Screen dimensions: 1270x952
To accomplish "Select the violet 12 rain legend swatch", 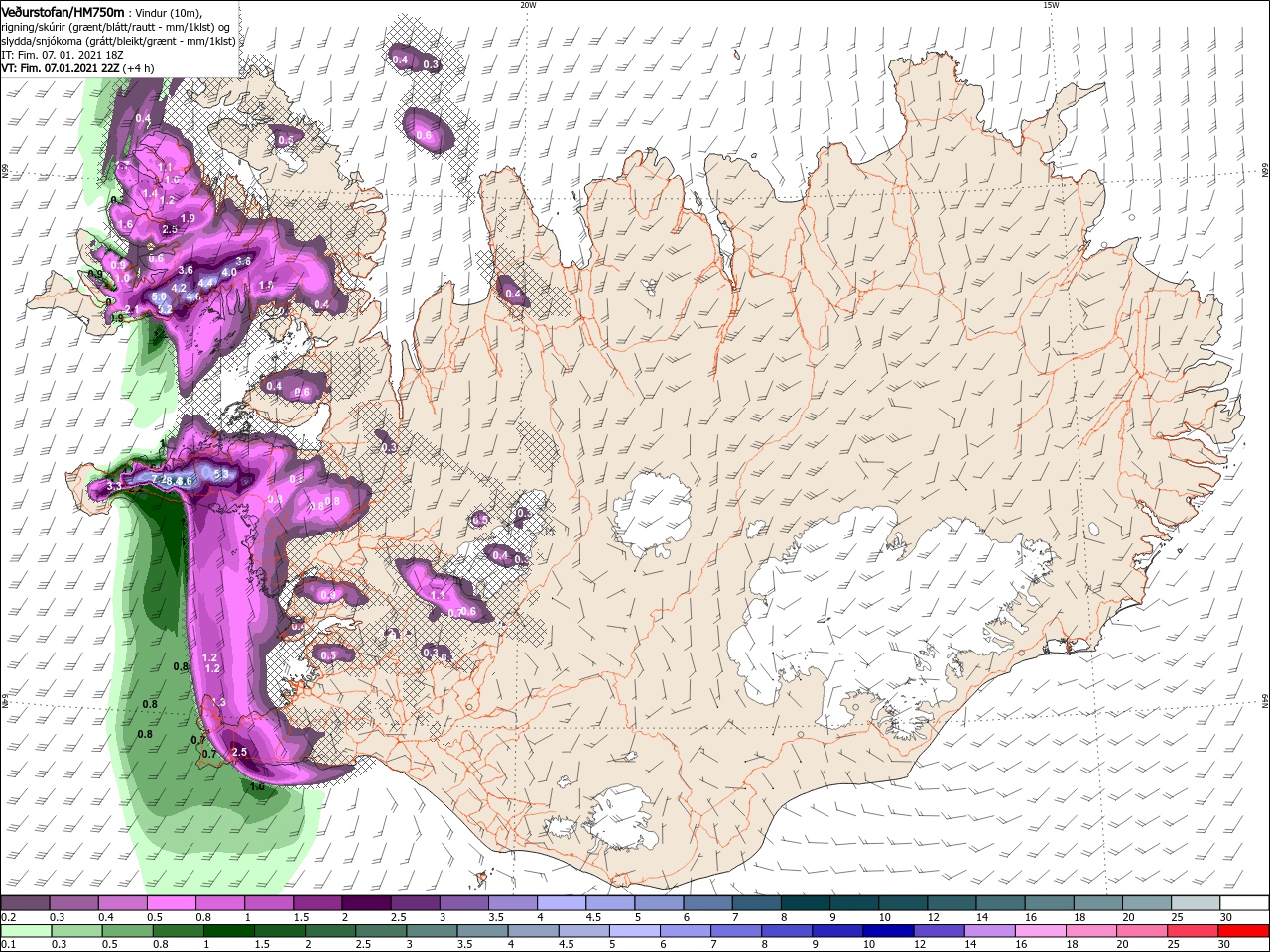I will point(940,933).
